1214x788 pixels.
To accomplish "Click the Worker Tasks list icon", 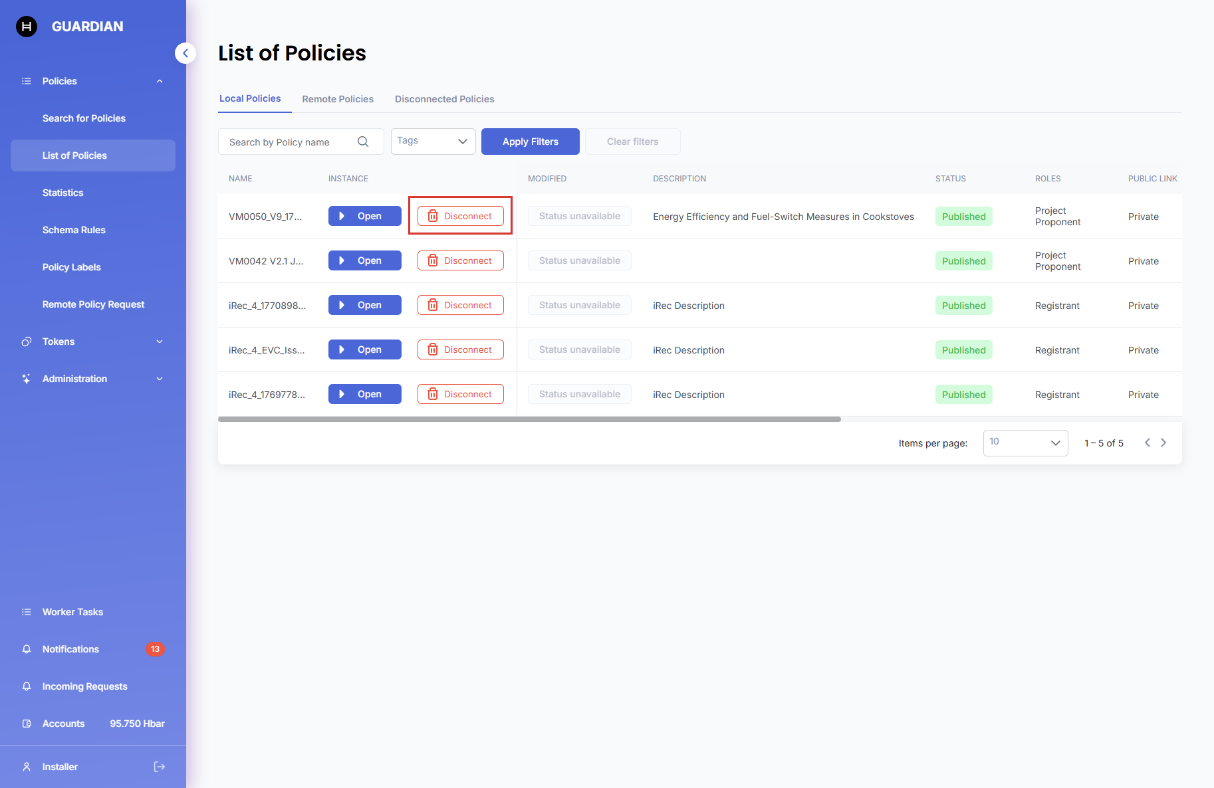I will 27,612.
